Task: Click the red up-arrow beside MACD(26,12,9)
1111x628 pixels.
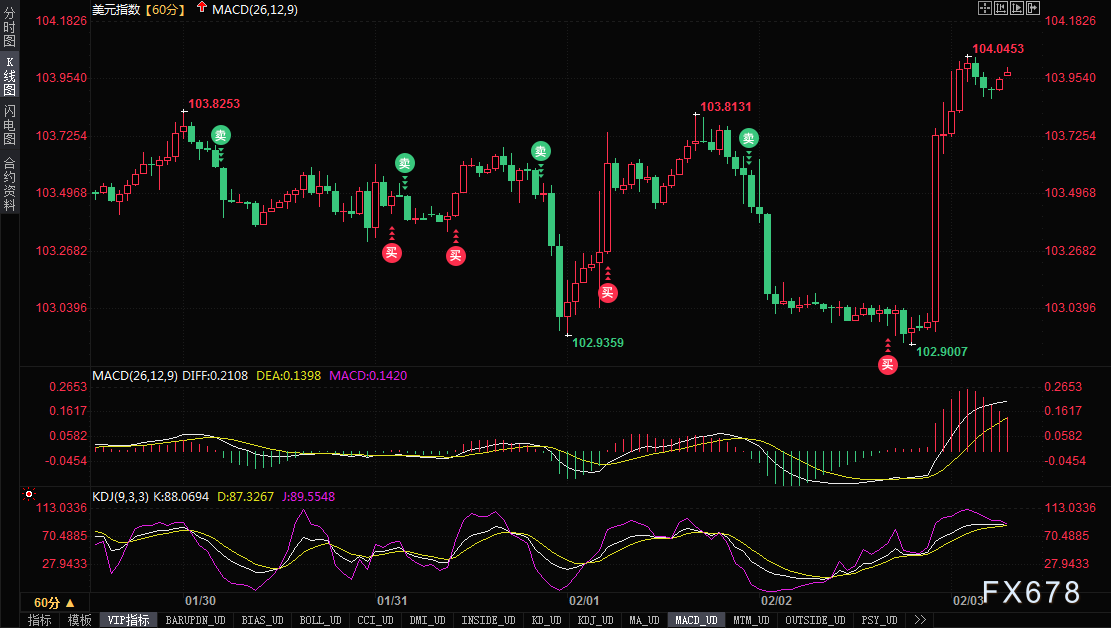Action: (x=202, y=8)
